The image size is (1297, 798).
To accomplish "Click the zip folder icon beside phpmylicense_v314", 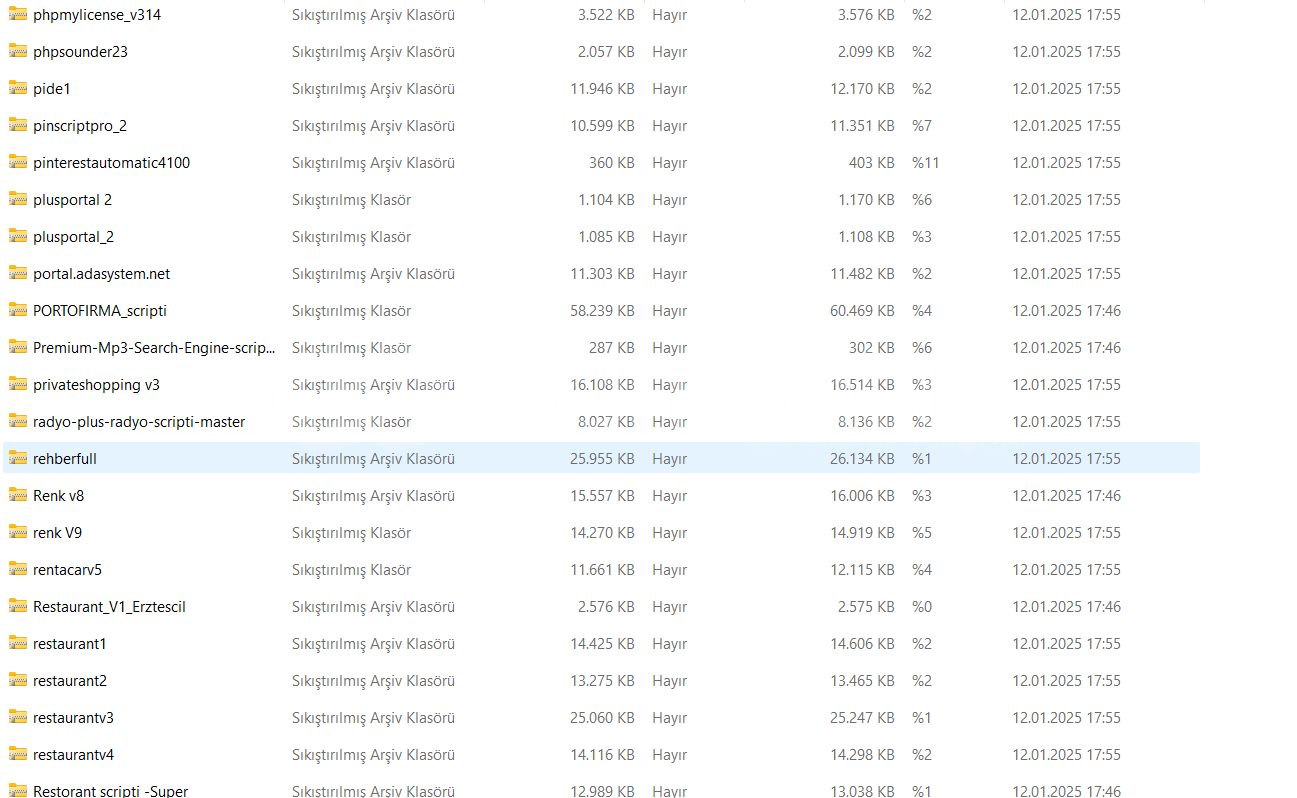I will (18, 14).
